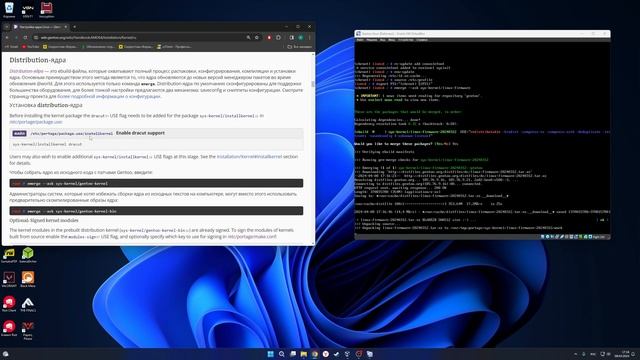The width and height of the screenshot is (640, 360).
Task: Click the 'Enable dracut support' file box header
Action: (156, 133)
